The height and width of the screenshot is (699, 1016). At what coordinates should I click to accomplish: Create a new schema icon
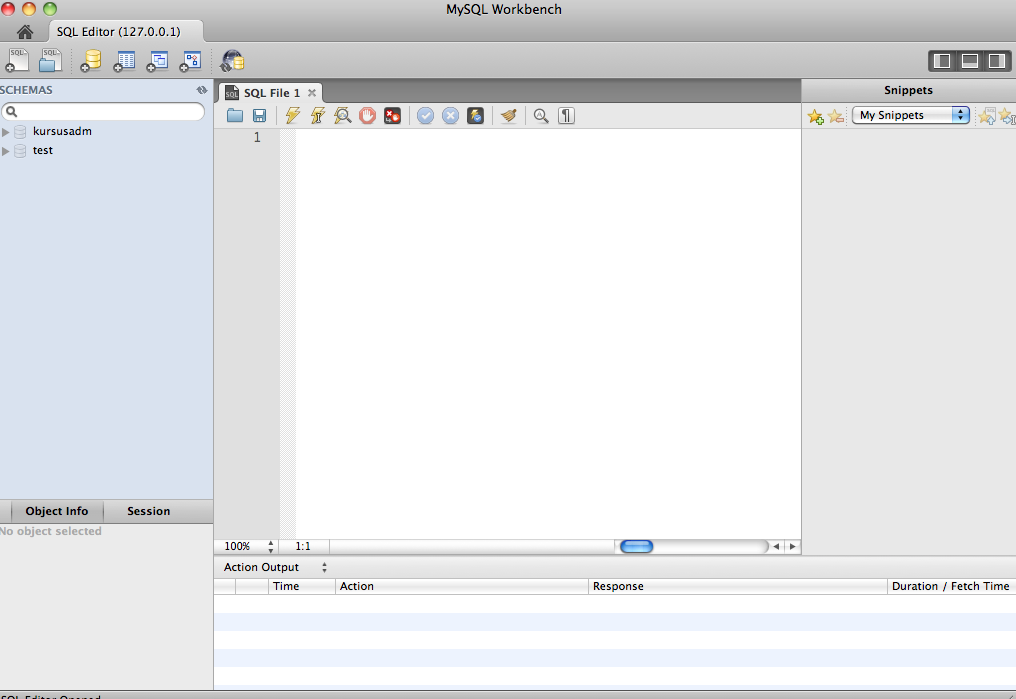pyautogui.click(x=91, y=61)
